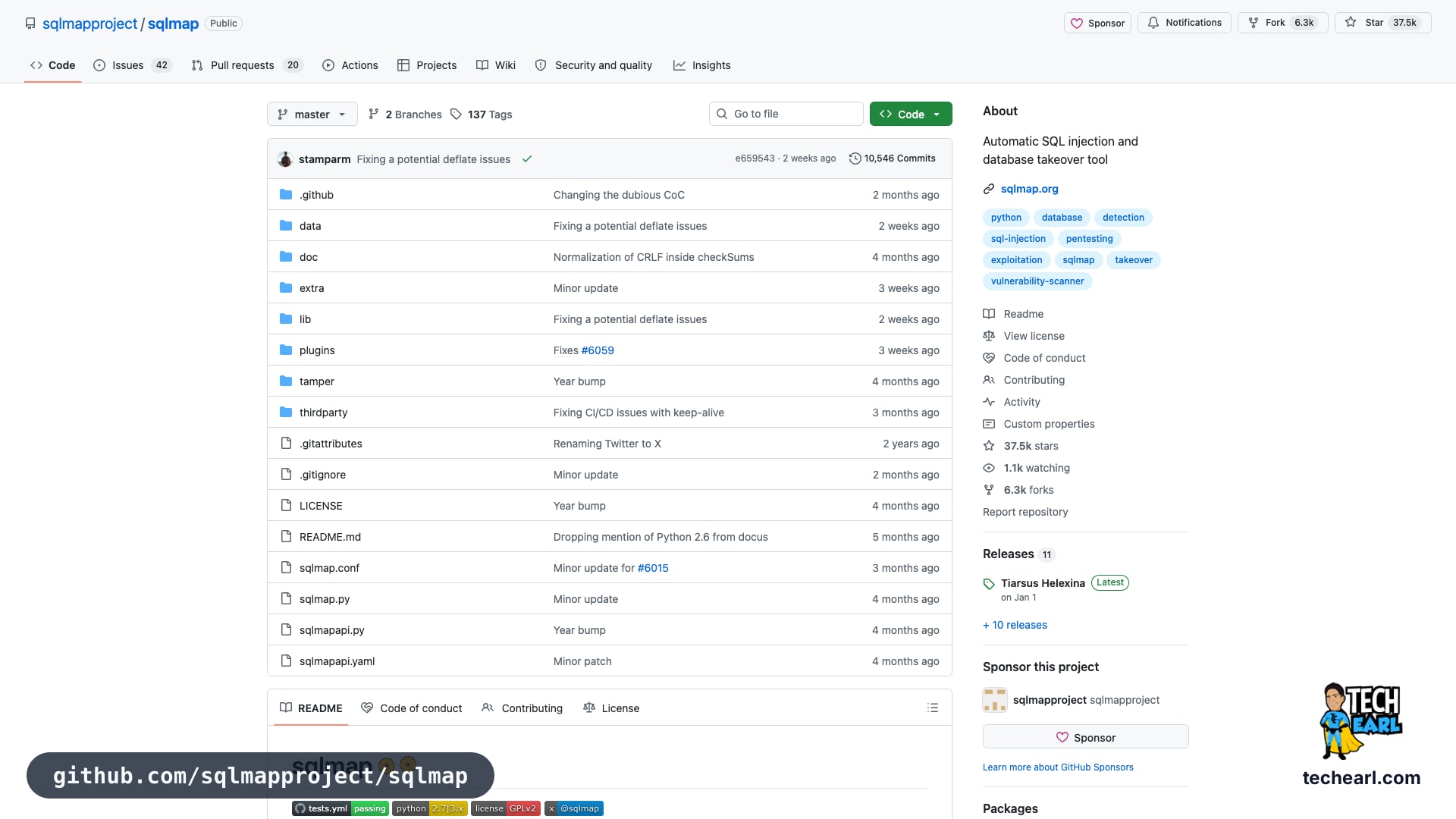The image size is (1456, 819).
Task: Open the sqlmap.org website link
Action: pyautogui.click(x=1029, y=189)
